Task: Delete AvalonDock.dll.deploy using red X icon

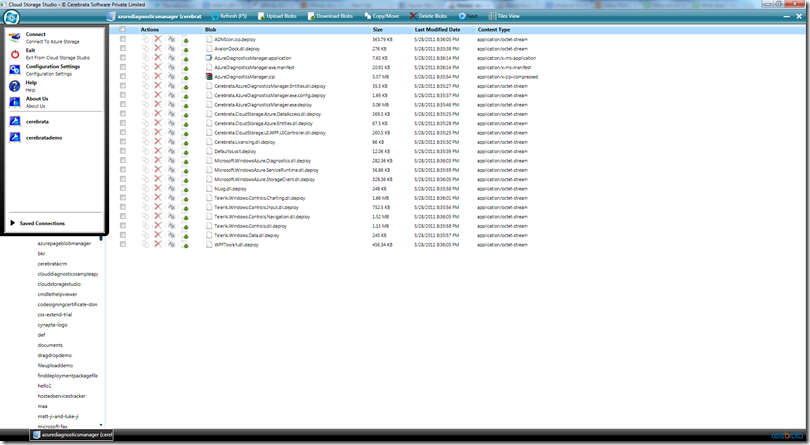Action: 158,49
